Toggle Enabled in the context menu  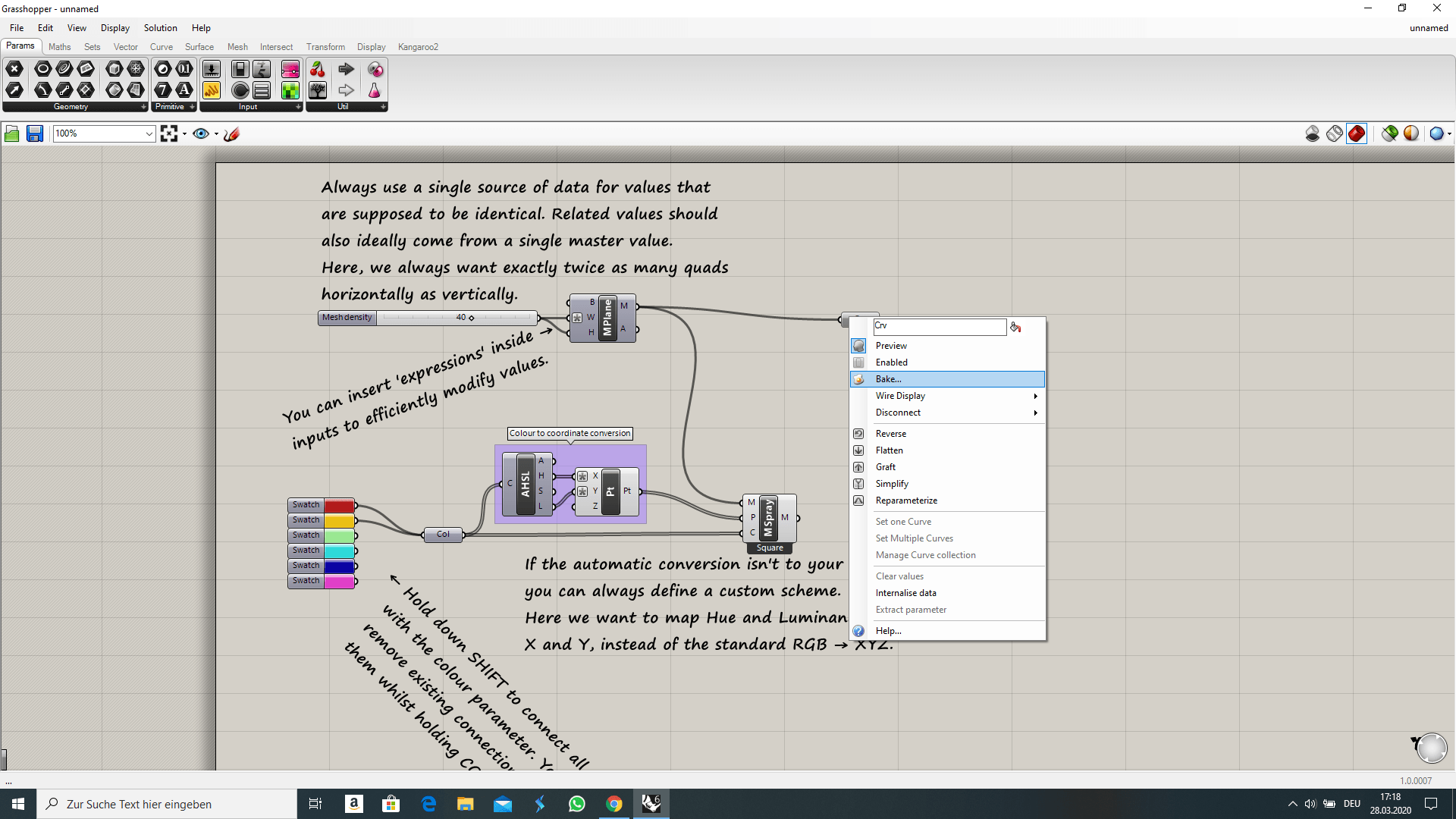pyautogui.click(x=891, y=362)
